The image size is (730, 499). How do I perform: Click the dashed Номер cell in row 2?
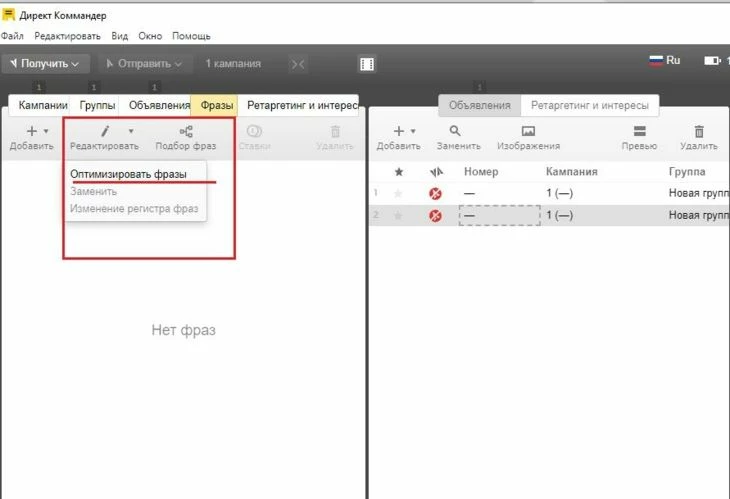pos(500,215)
